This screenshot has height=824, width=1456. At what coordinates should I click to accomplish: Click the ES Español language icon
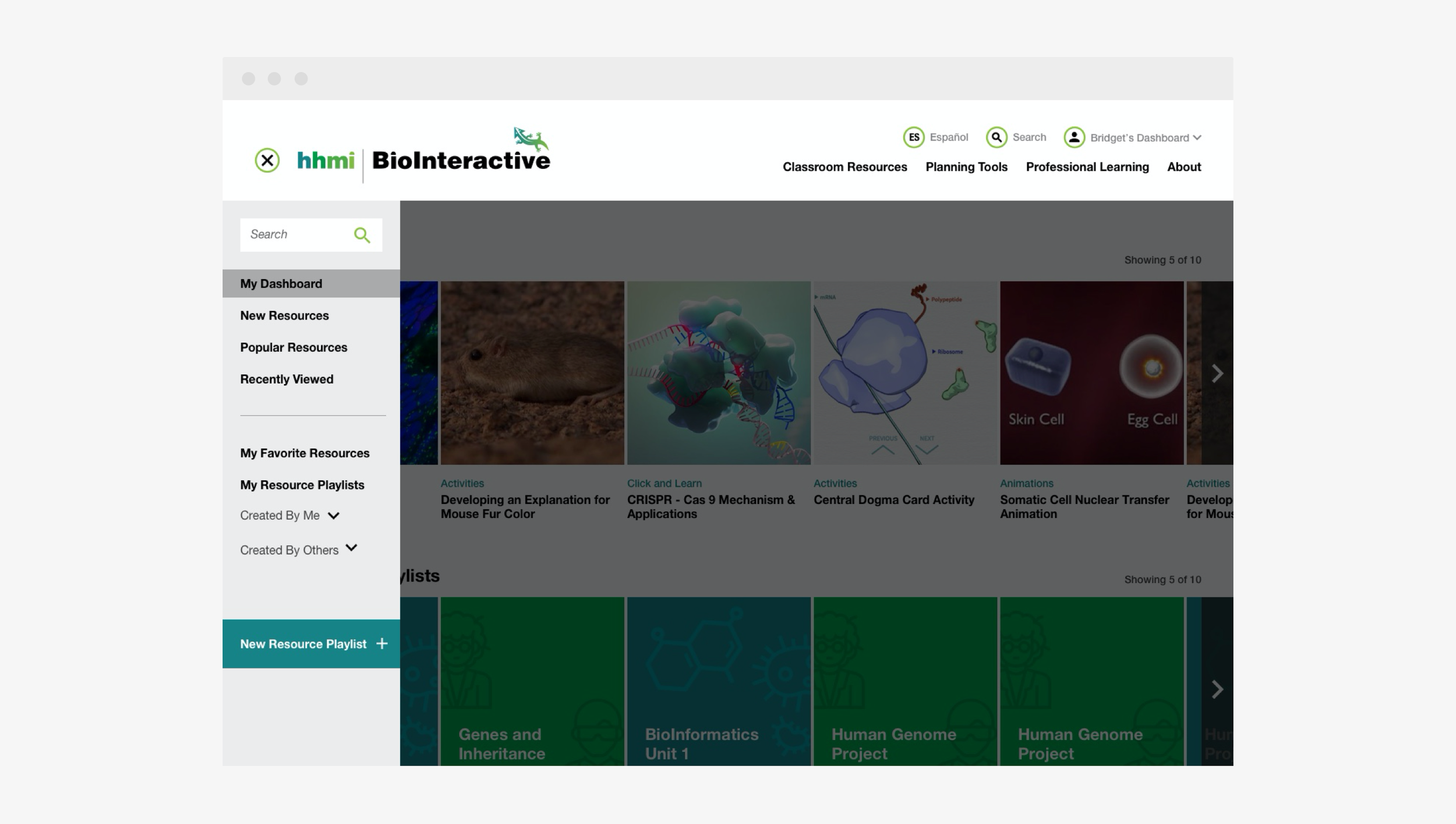913,138
